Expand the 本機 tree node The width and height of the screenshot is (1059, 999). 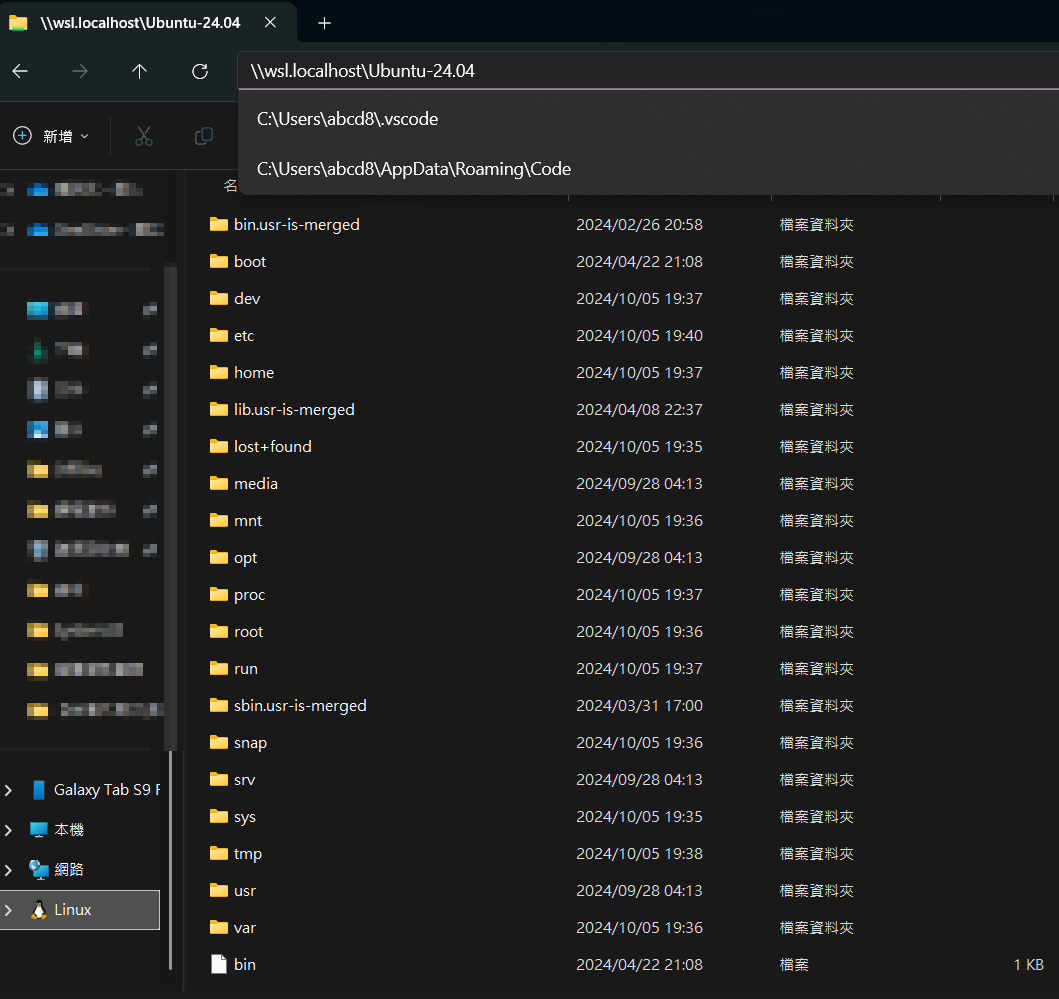[9, 830]
